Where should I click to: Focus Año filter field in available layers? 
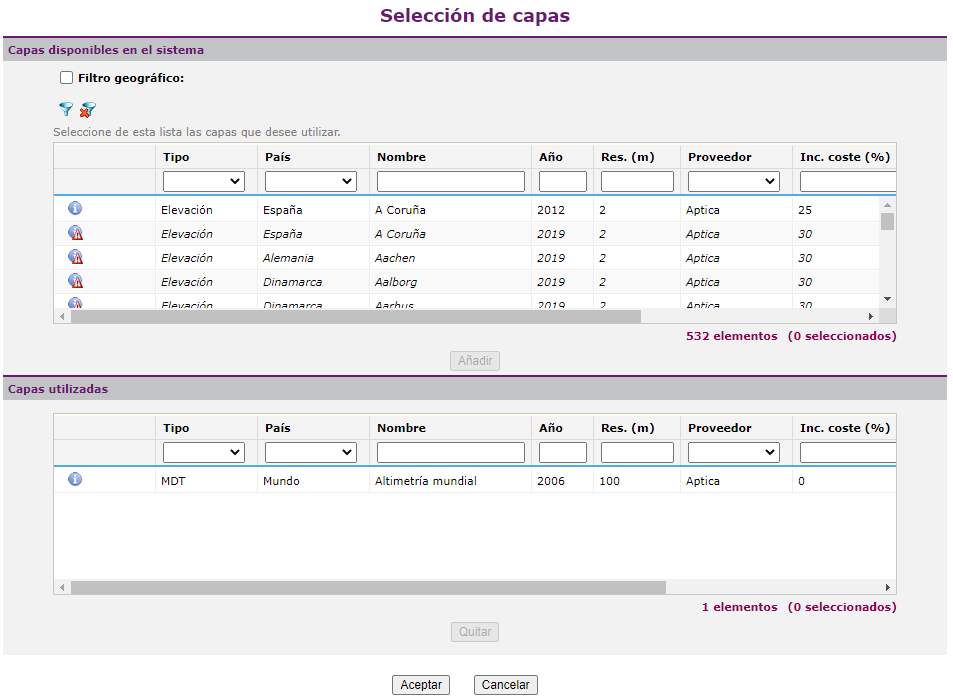pos(563,181)
